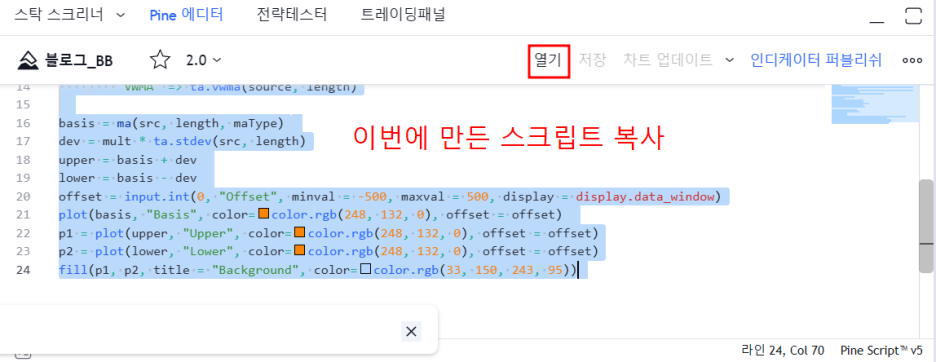Open the 트레이딩패널 tab
Viewport: 936px width, 362px height.
(x=403, y=15)
